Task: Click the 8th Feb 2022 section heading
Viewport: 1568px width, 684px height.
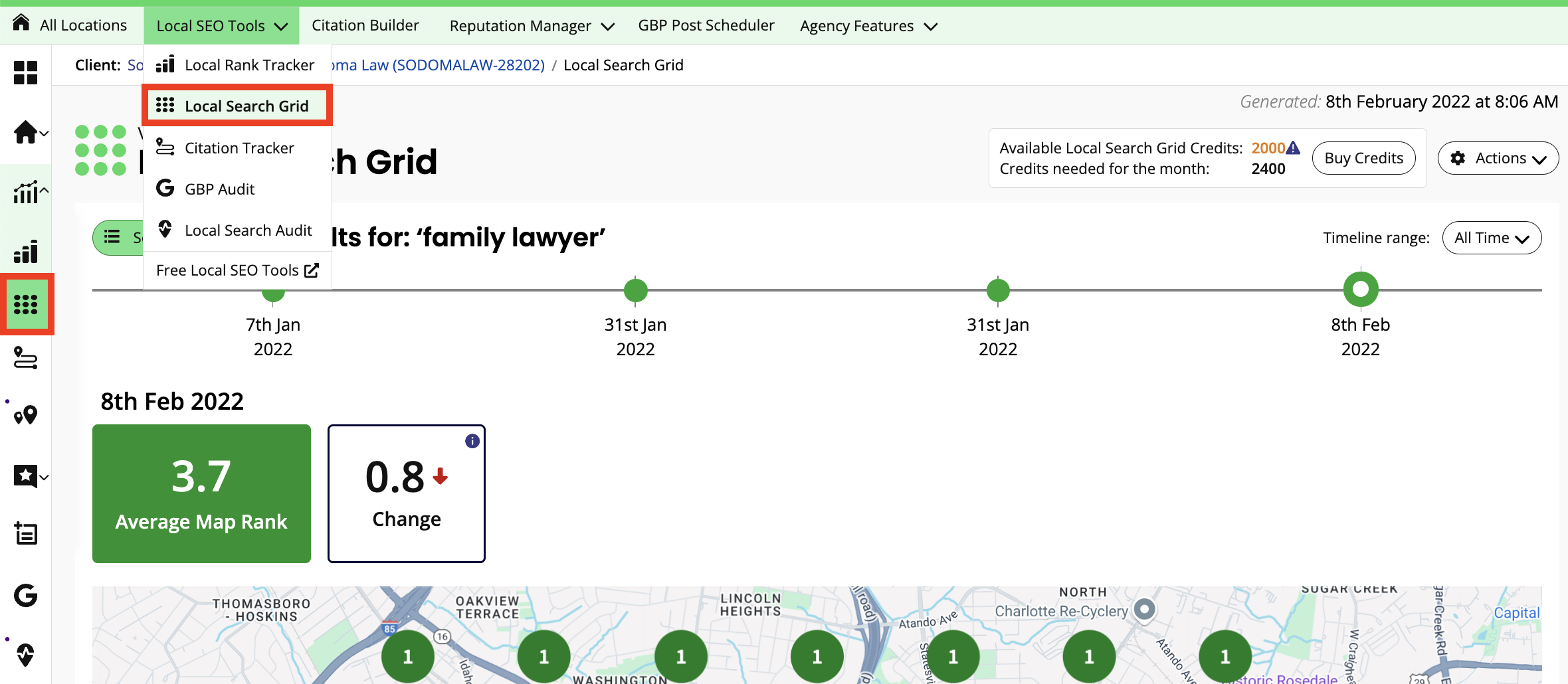Action: pos(172,401)
